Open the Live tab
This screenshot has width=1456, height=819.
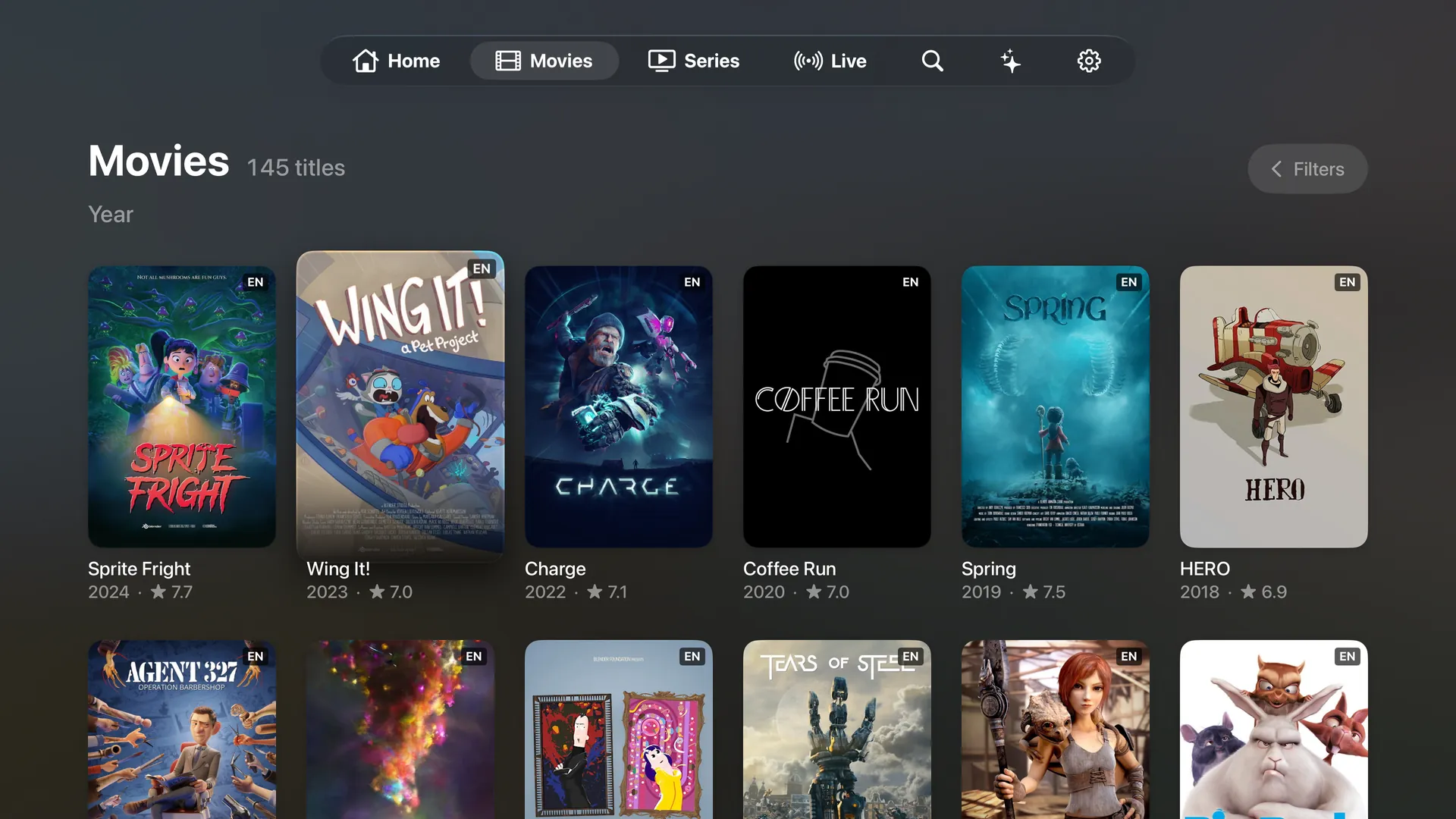[830, 61]
